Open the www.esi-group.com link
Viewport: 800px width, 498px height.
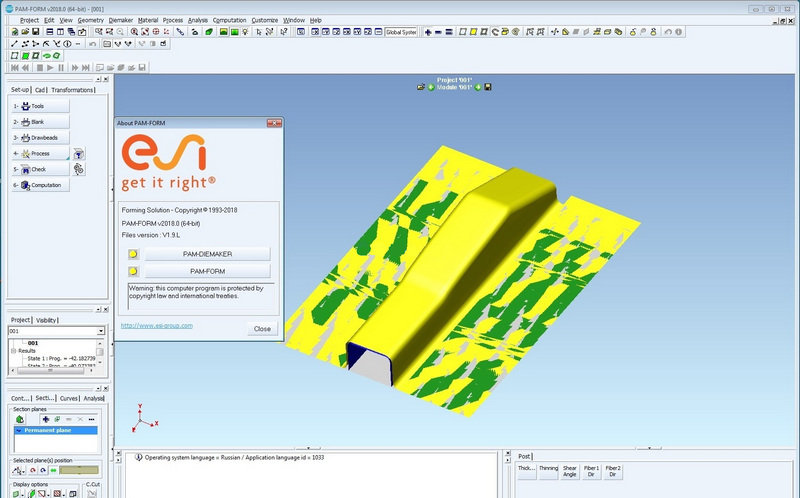(x=156, y=325)
